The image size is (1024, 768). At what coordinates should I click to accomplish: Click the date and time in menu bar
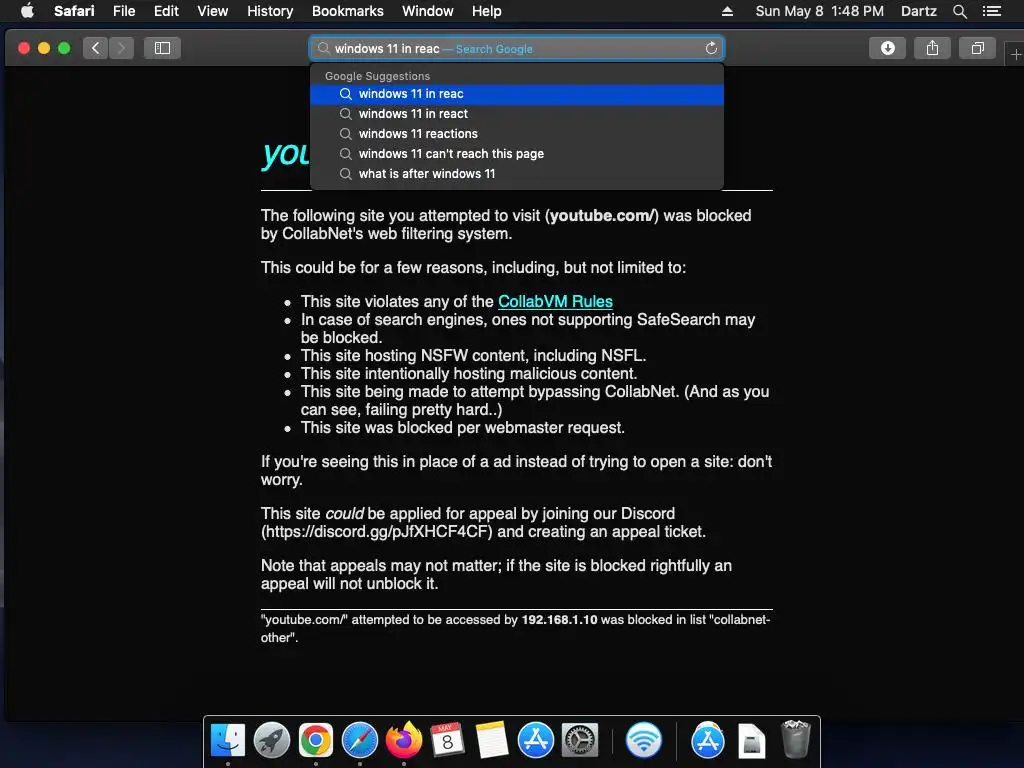pyautogui.click(x=819, y=11)
